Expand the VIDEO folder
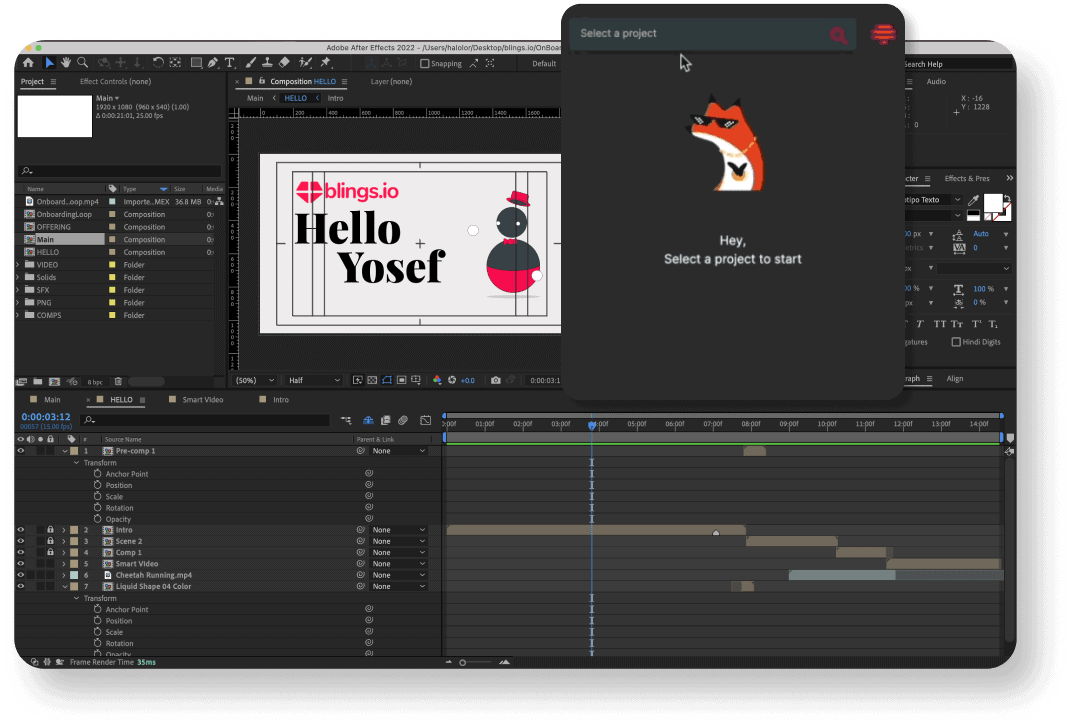1071x727 pixels. pyautogui.click(x=18, y=264)
